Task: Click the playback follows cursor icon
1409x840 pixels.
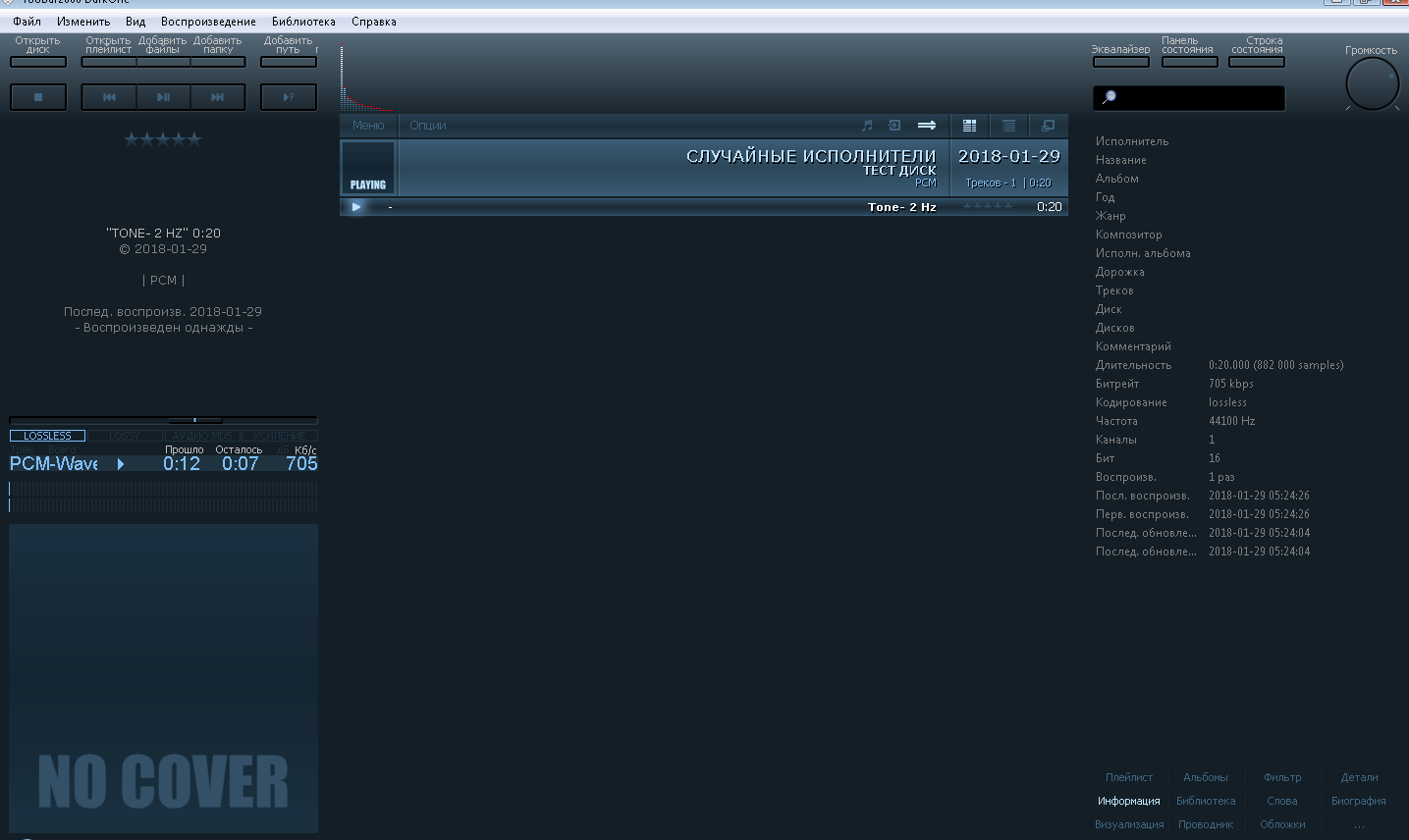Action: coord(894,126)
